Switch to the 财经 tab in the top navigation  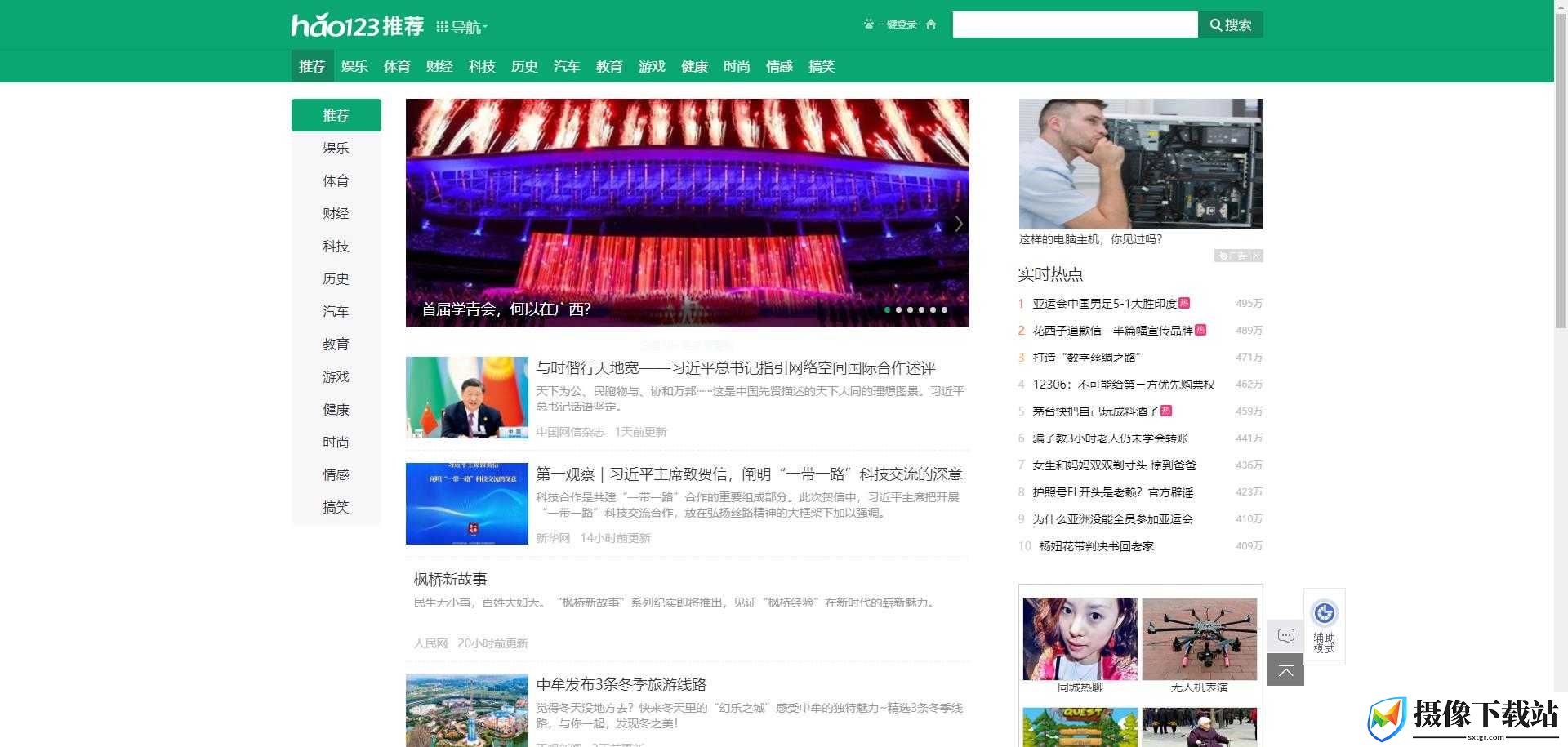[439, 66]
